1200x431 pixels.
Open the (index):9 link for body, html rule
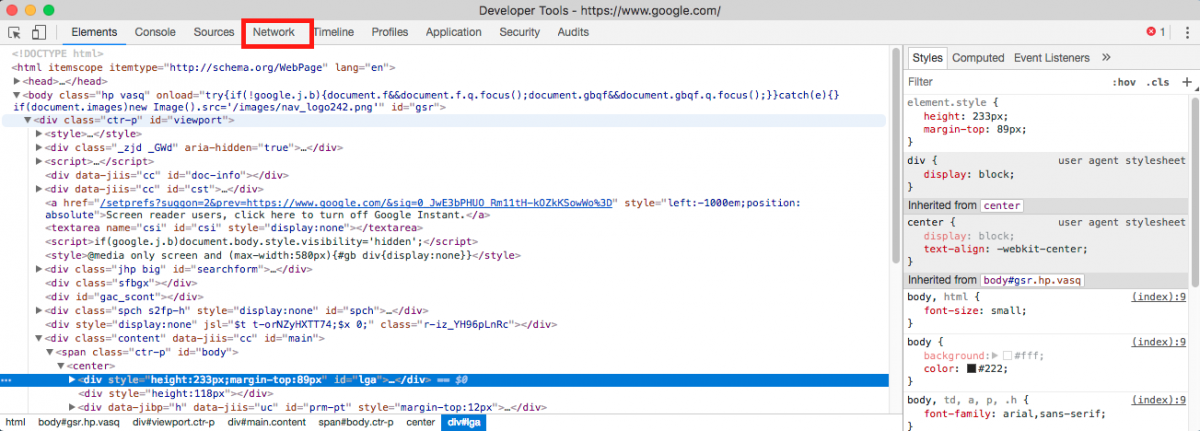click(x=1158, y=297)
